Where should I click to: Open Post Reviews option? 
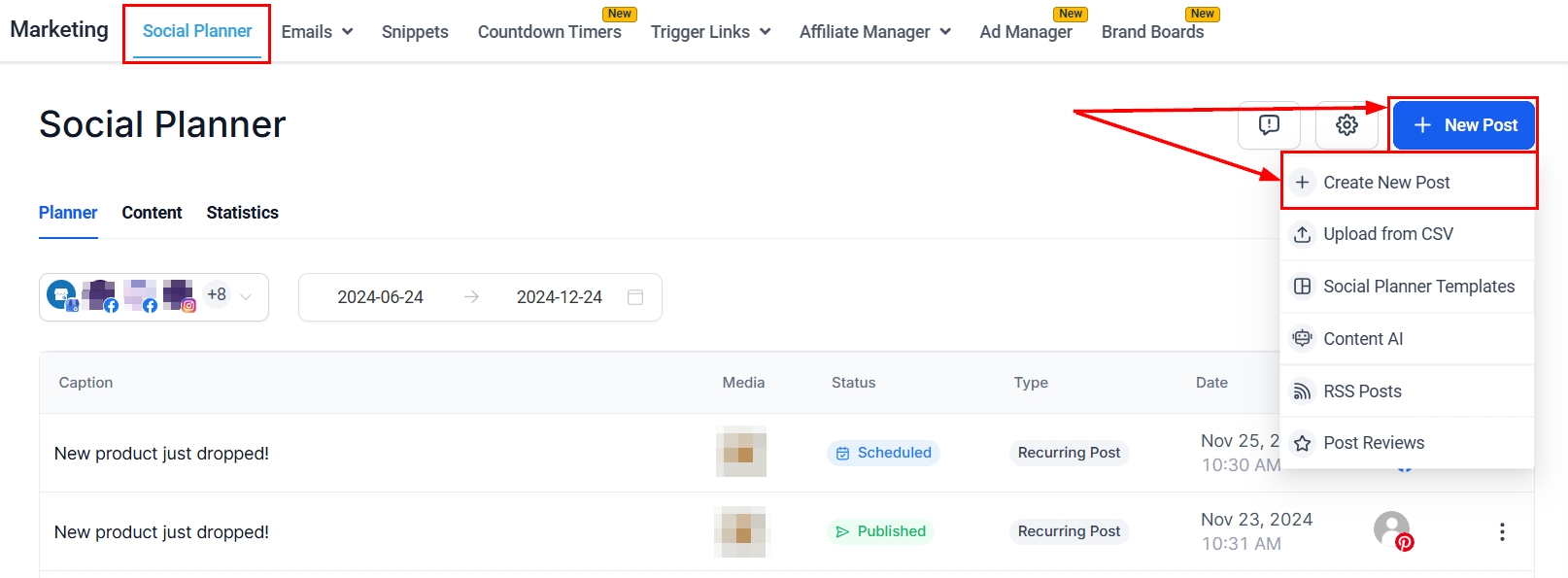(1373, 443)
